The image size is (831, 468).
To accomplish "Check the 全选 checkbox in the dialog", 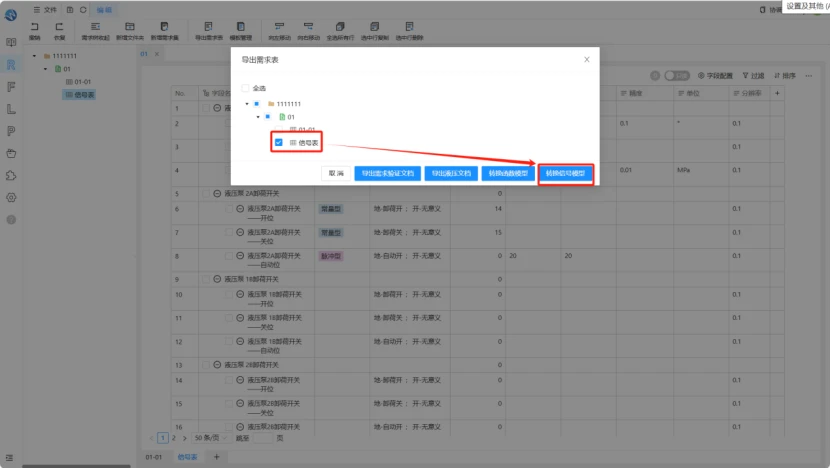I will pyautogui.click(x=245, y=88).
